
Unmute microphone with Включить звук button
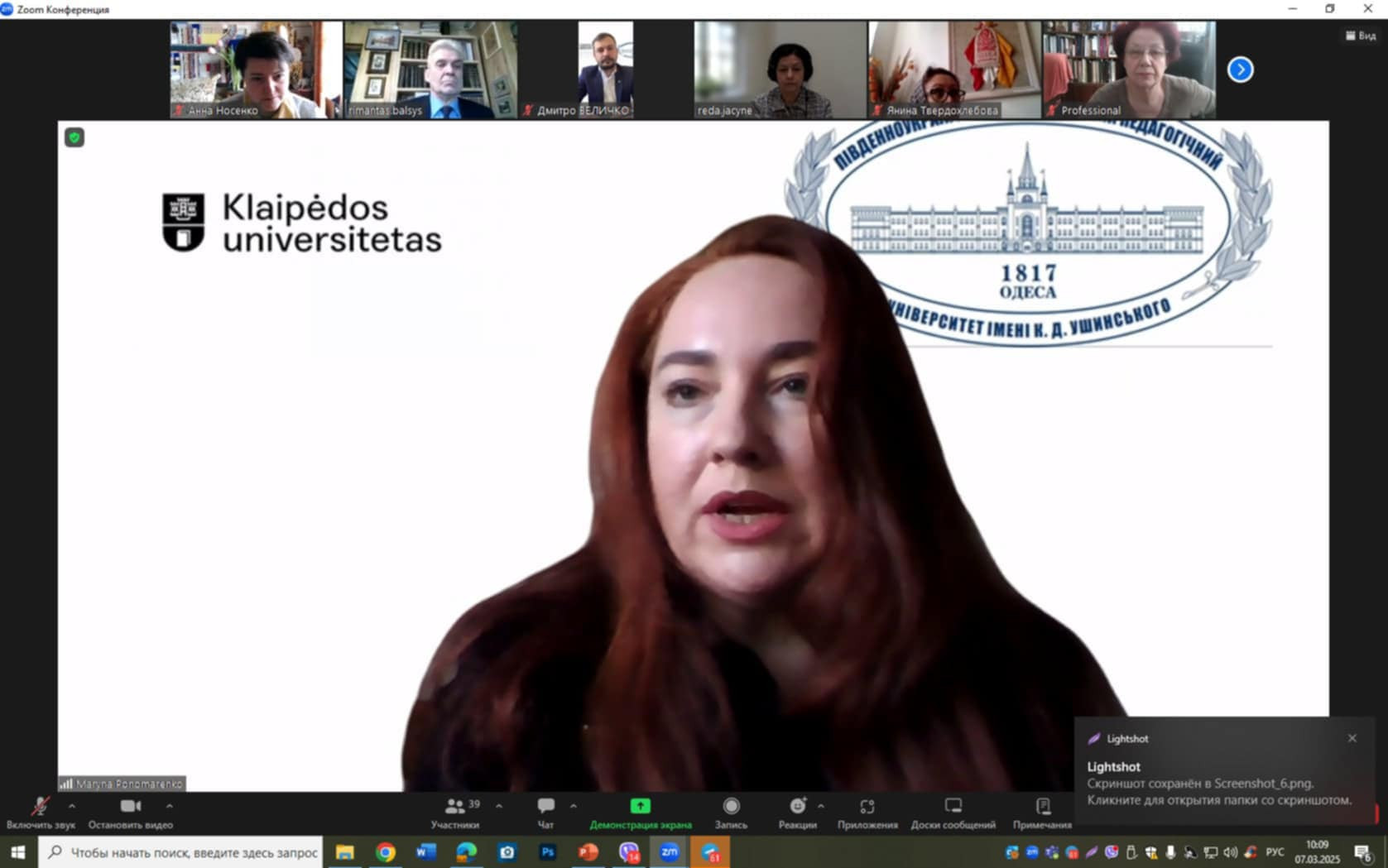pyautogui.click(x=40, y=813)
